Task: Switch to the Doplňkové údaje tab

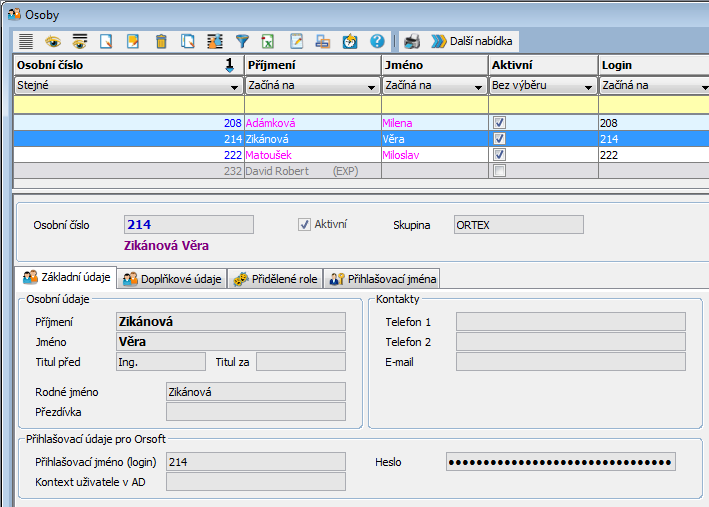Action: (173, 279)
